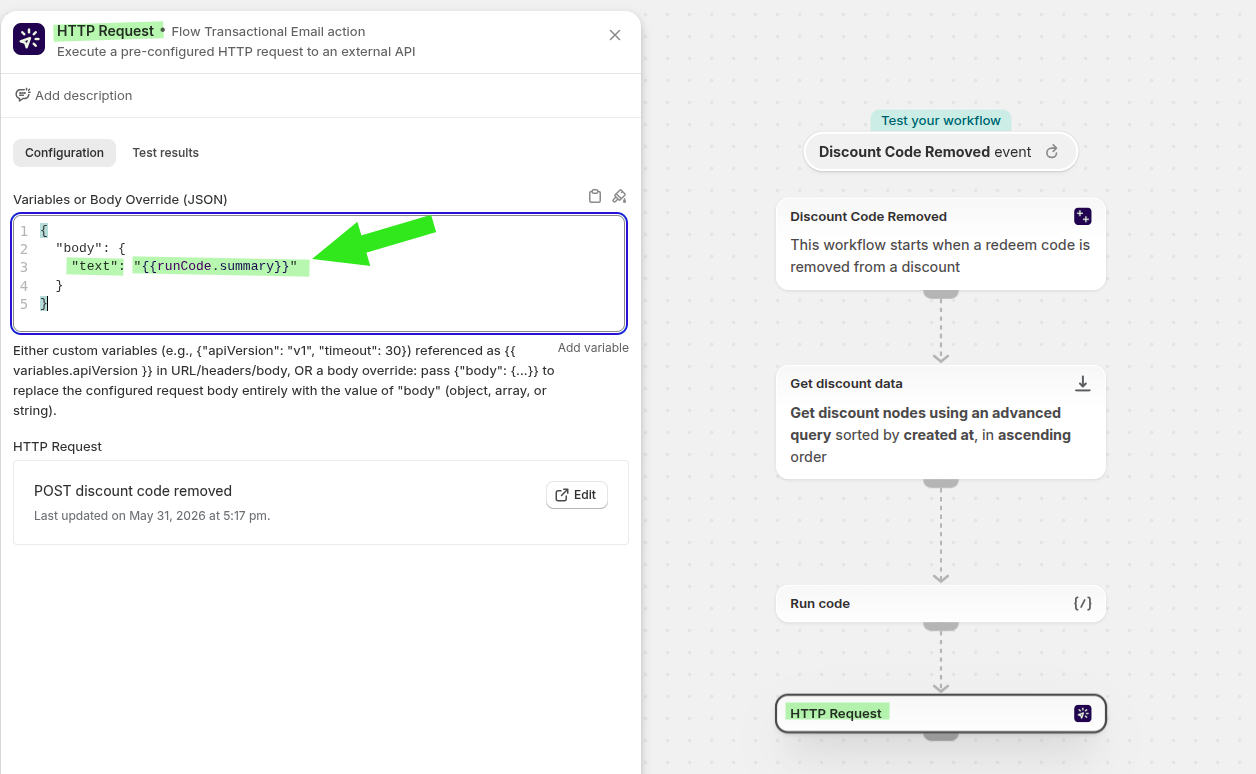Click the app icon on HTTP Request node
Screen dimensions: 1256x774
(1083, 713)
